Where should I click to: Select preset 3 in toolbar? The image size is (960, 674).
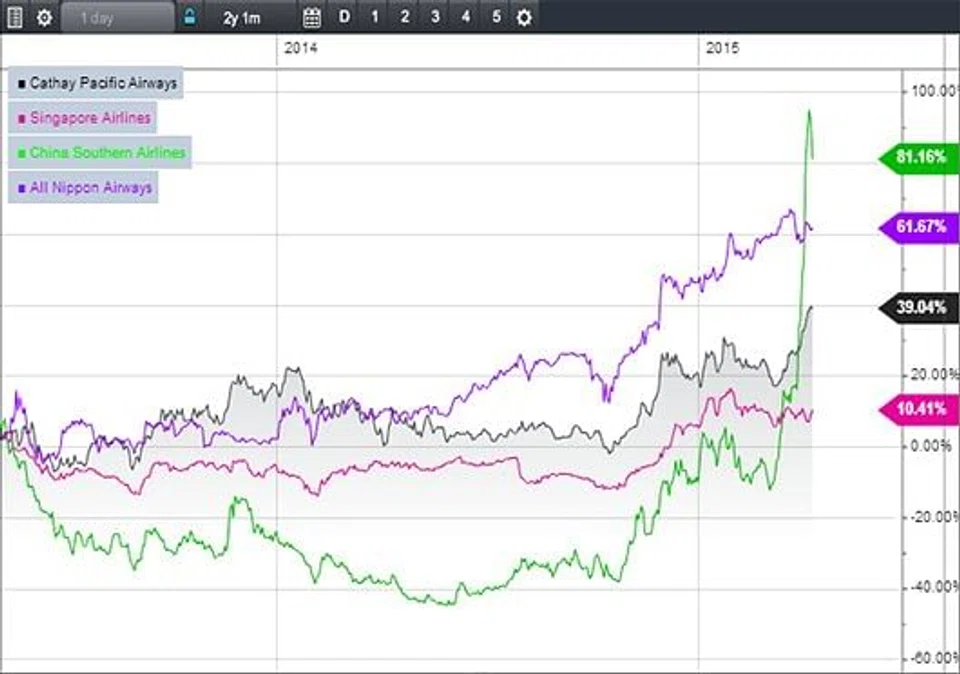[435, 18]
